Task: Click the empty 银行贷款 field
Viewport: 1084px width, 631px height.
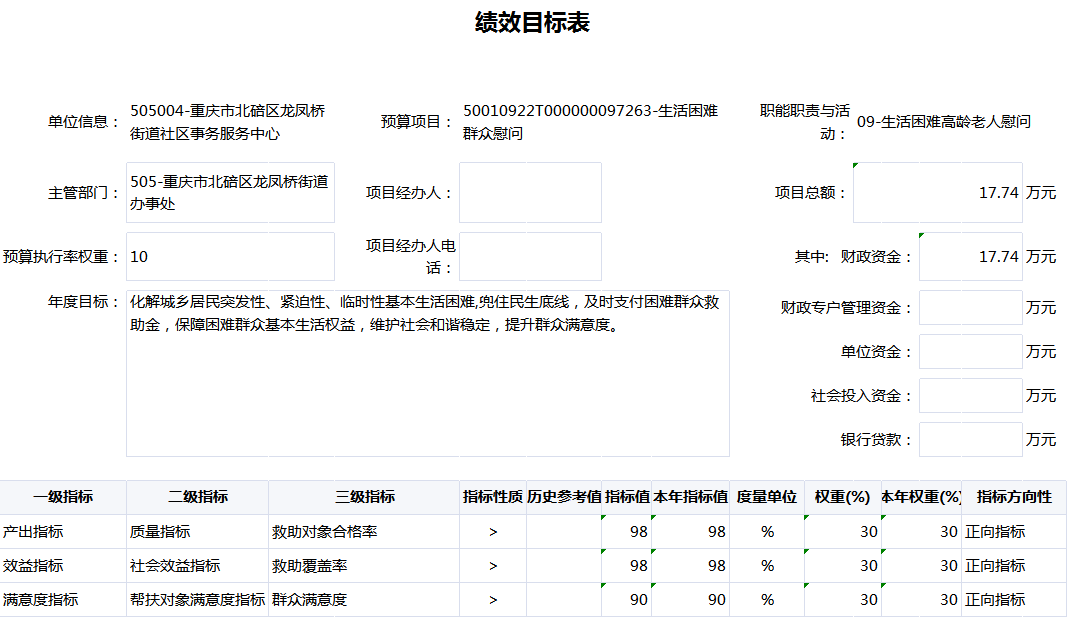Action: tap(971, 440)
